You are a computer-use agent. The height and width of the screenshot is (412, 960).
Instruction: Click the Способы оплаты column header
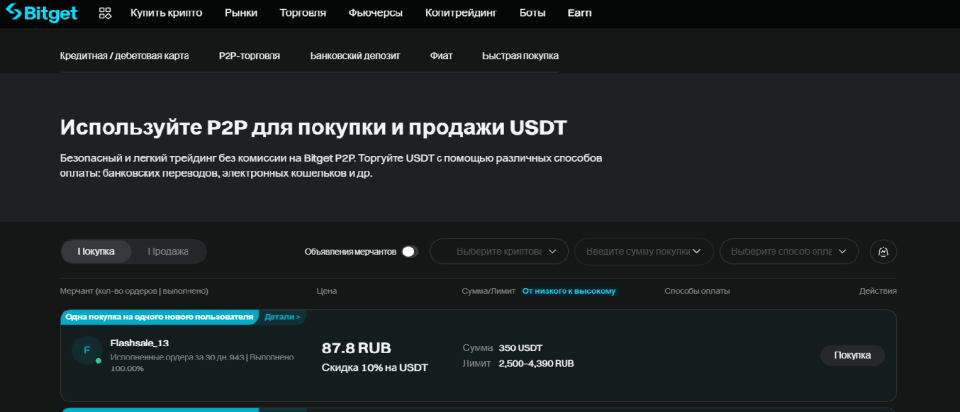[697, 291]
